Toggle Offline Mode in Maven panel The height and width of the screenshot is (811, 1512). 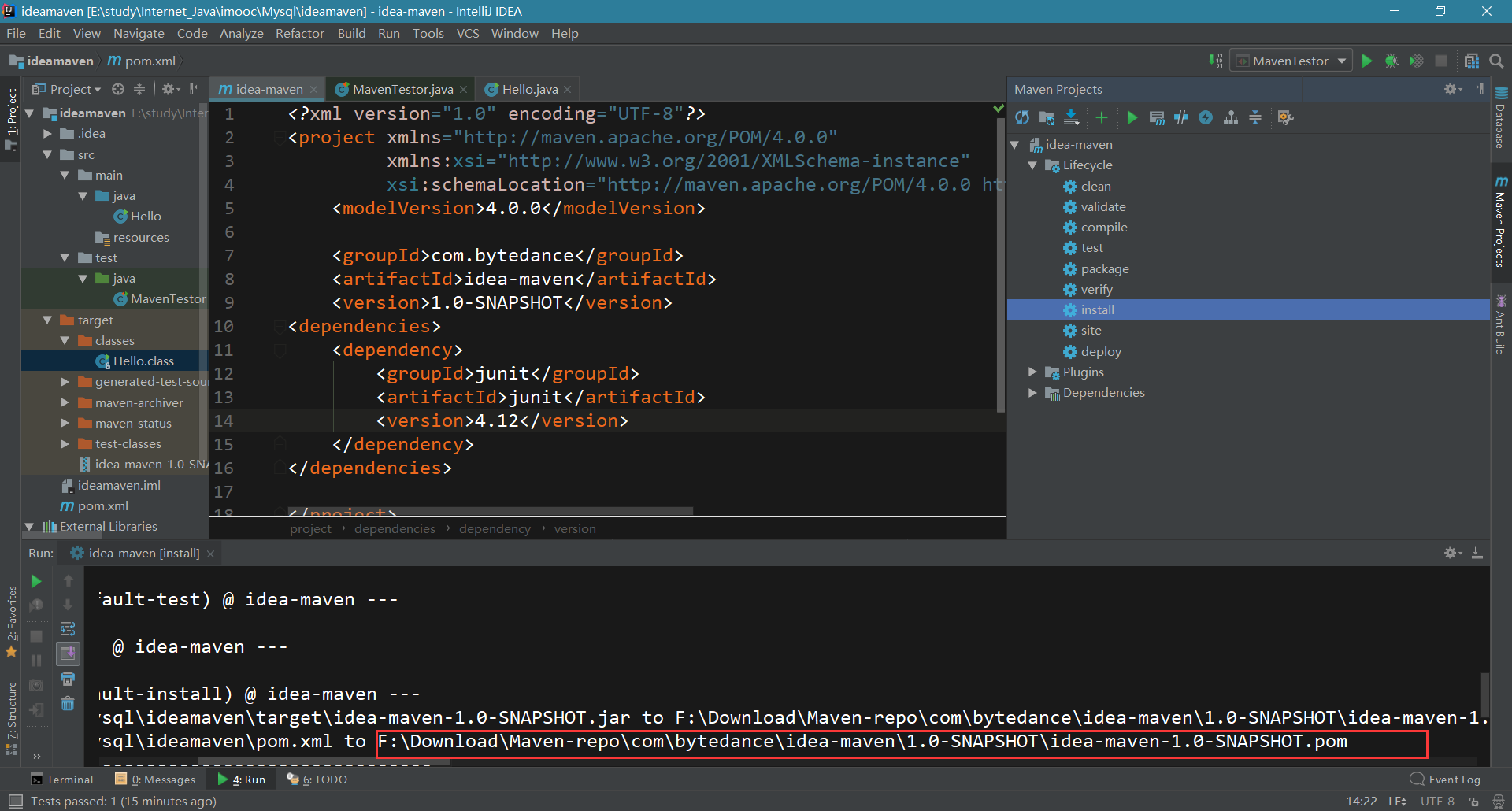pyautogui.click(x=1181, y=117)
